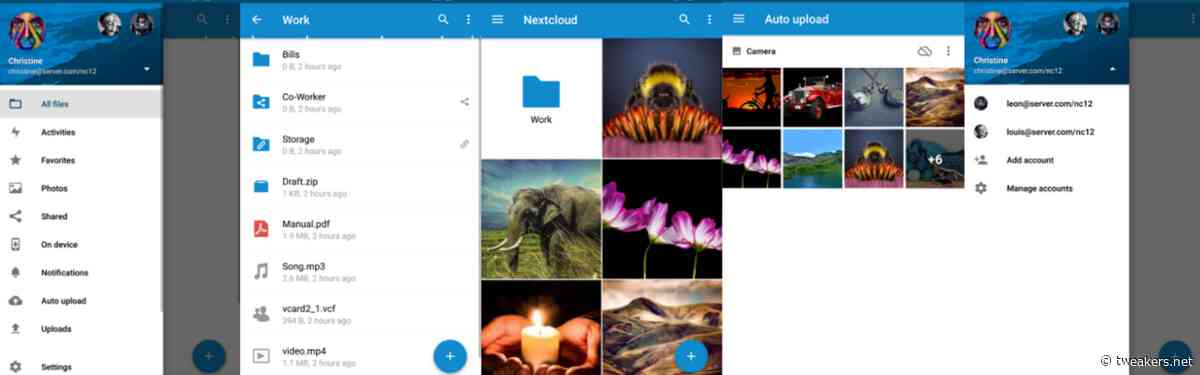
Task: Open the +6 more photos thumbnail
Action: [934, 158]
